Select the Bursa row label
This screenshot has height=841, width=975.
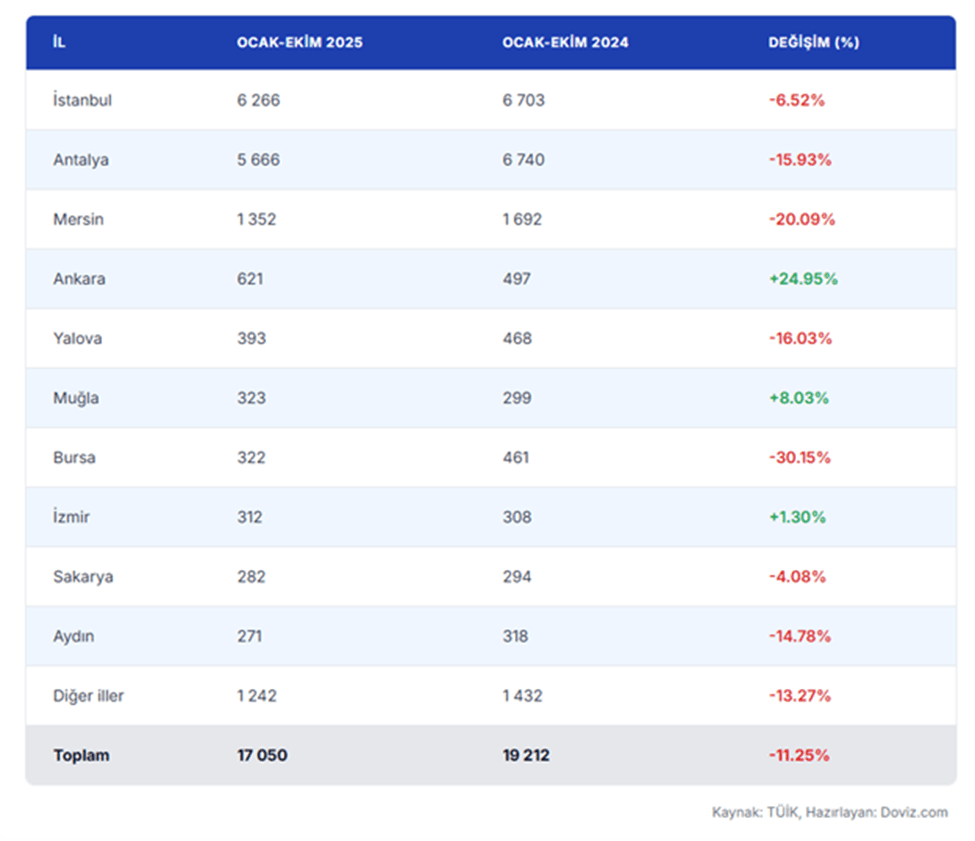tap(75, 457)
